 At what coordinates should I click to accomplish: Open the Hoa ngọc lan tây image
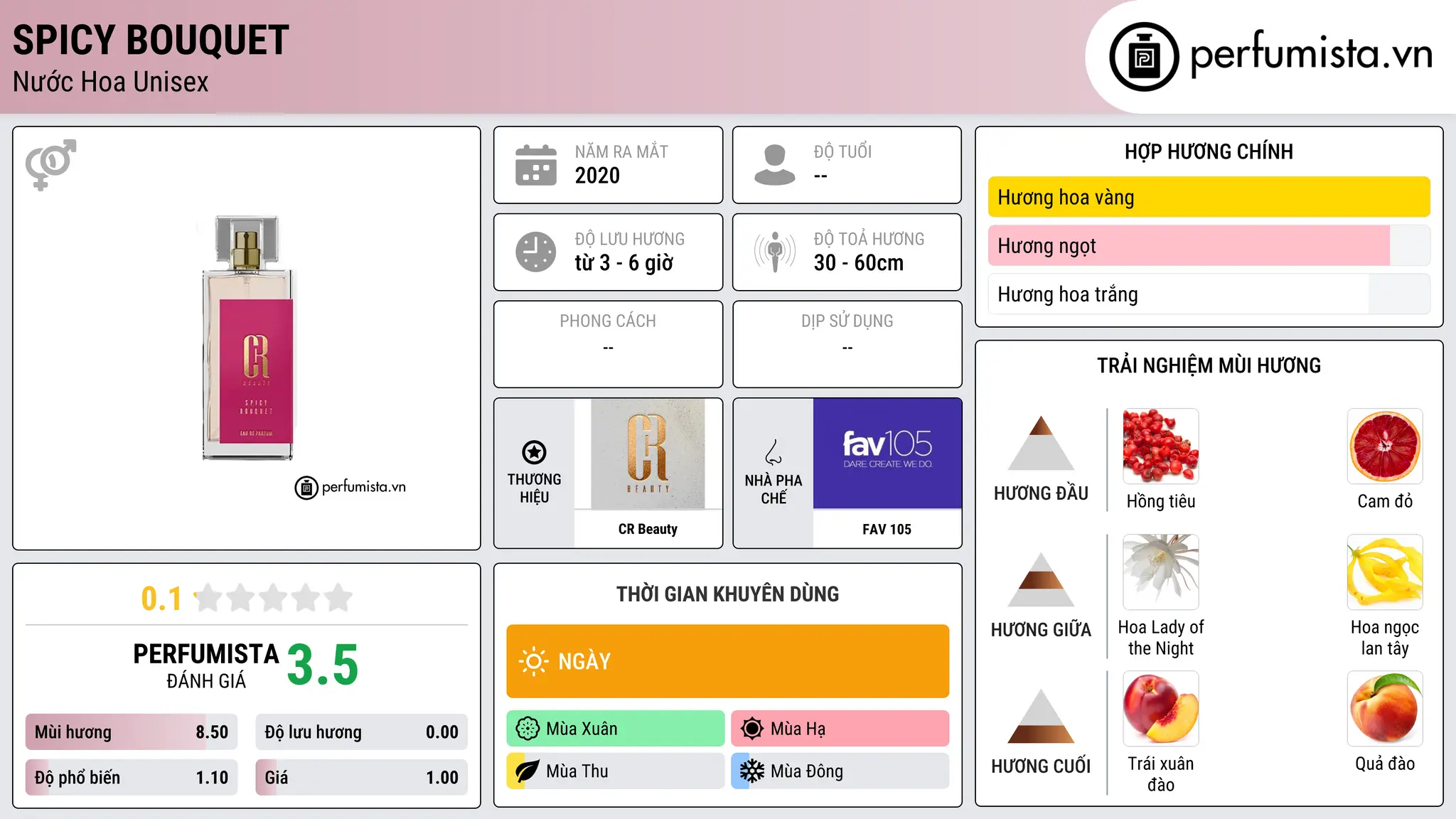[1385, 572]
